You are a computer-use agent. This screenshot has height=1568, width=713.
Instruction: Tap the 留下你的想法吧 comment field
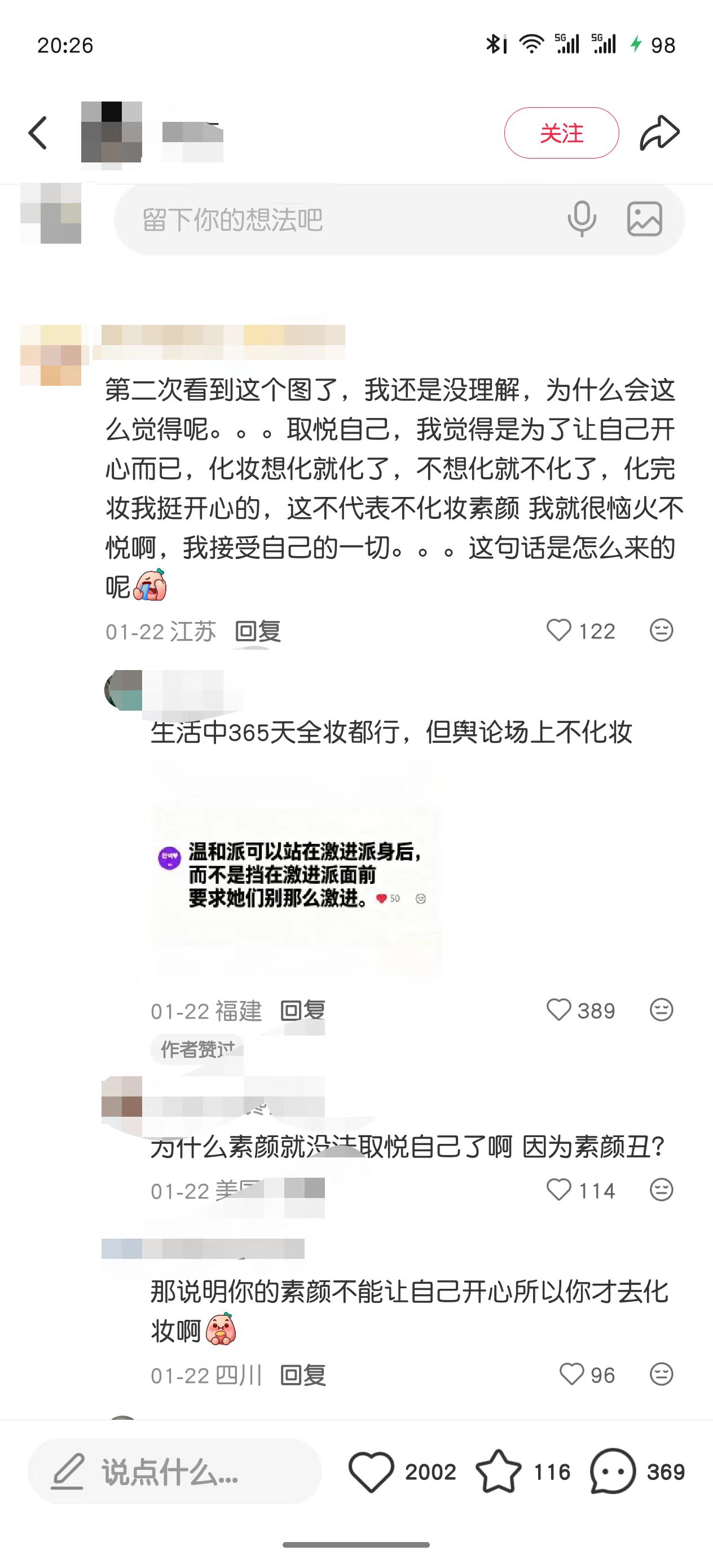point(399,219)
